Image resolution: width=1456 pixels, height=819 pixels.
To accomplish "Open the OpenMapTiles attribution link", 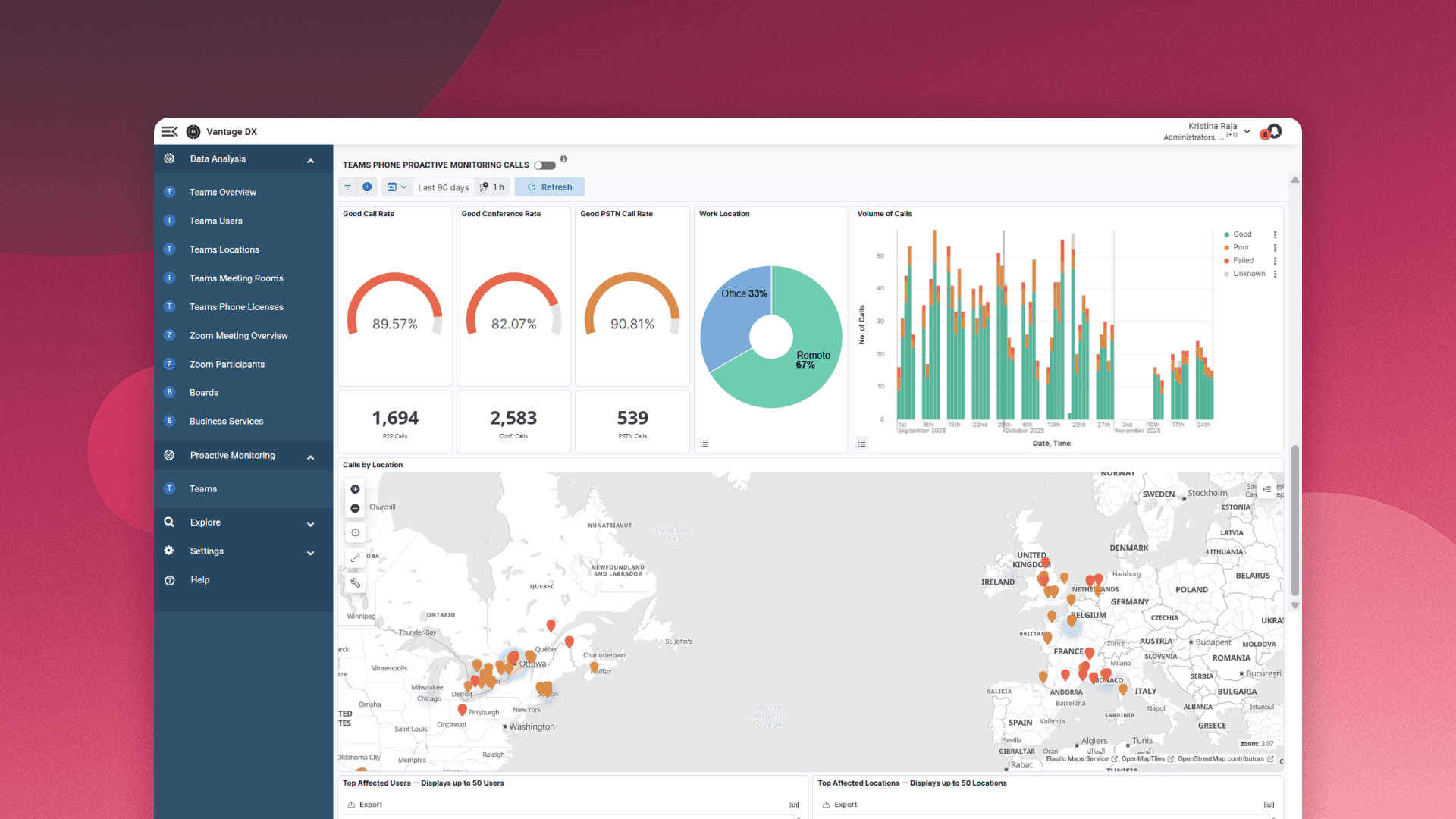I will [x=1147, y=759].
